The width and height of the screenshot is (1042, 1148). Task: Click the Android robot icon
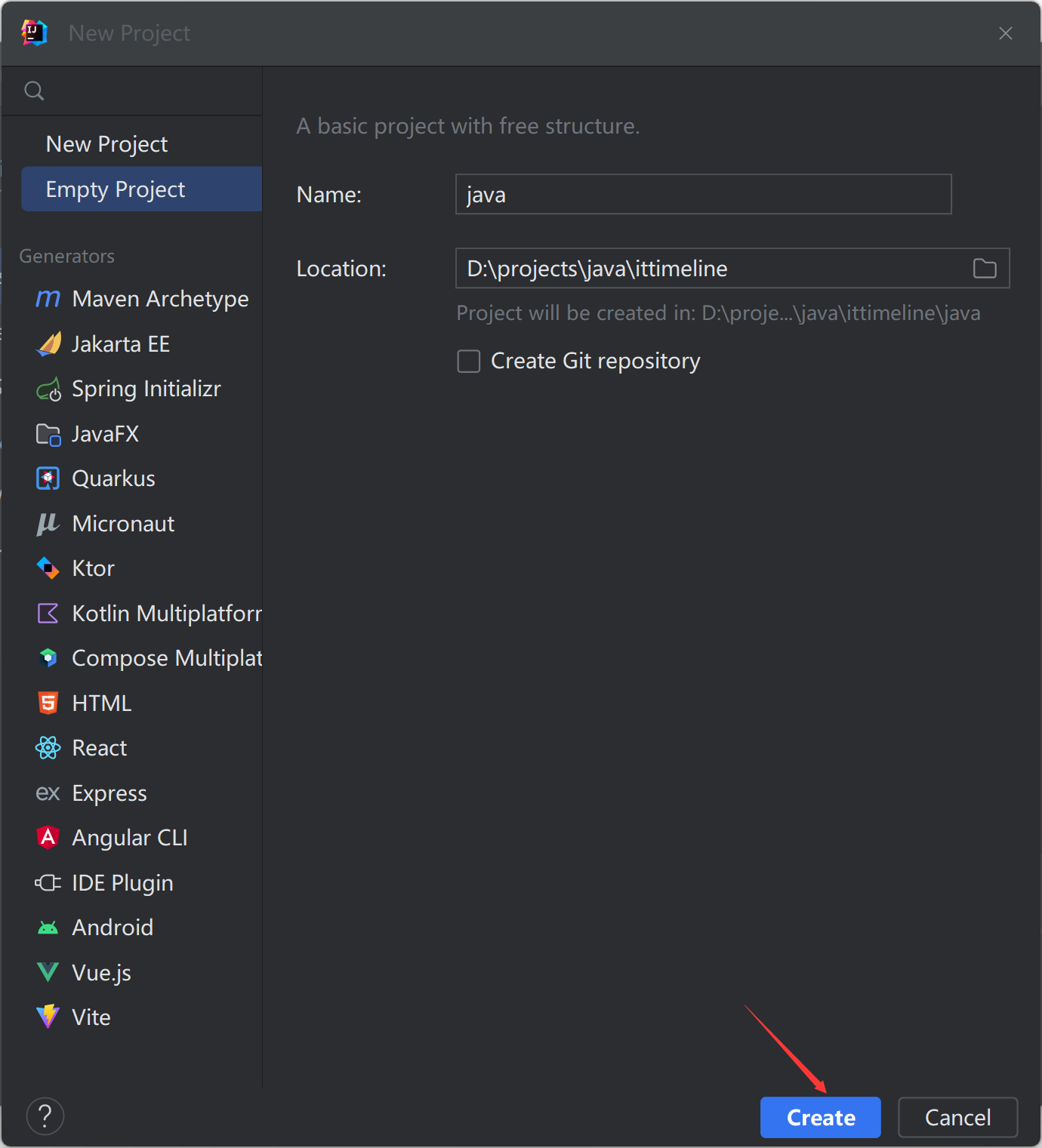[x=48, y=928]
